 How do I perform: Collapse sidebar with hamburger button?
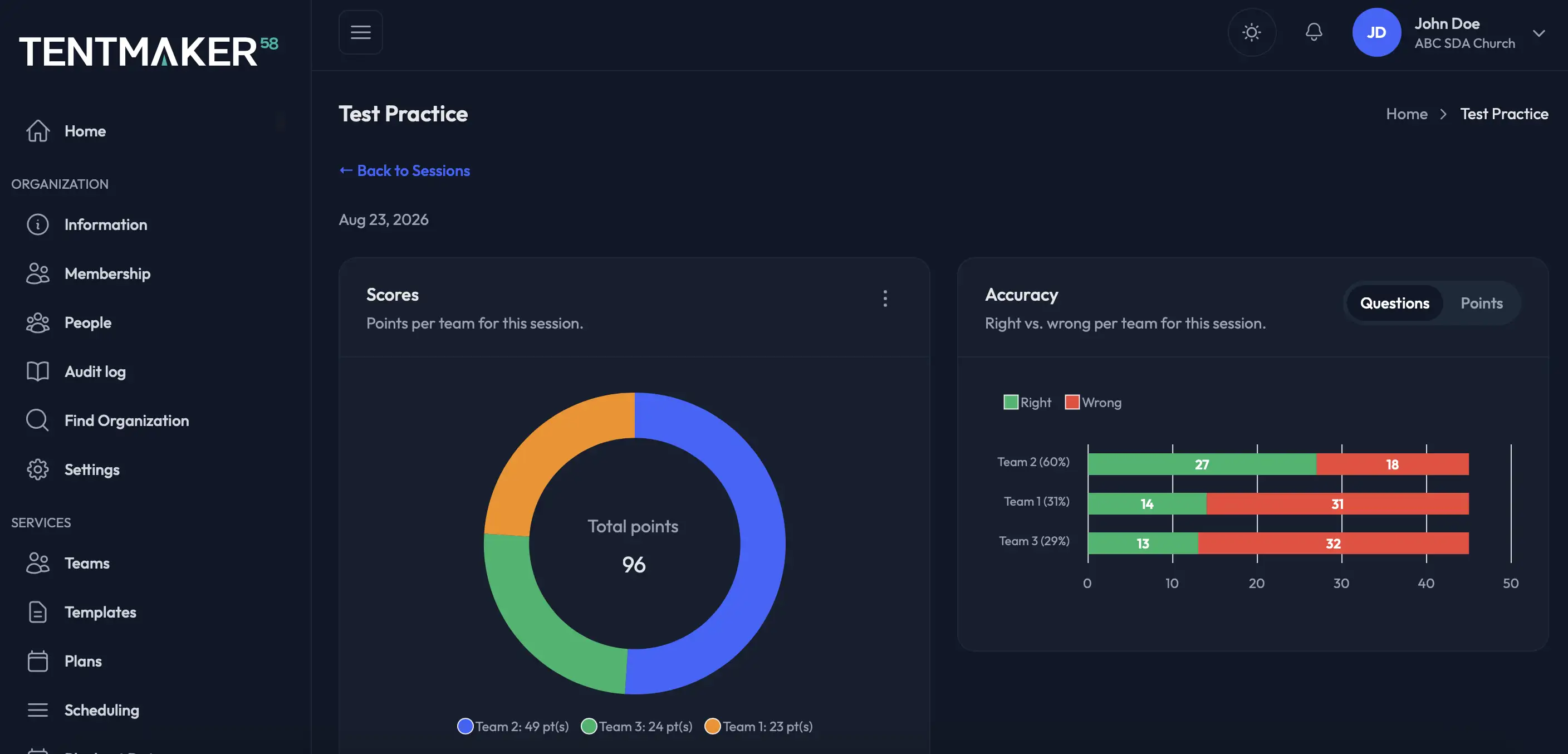tap(360, 32)
